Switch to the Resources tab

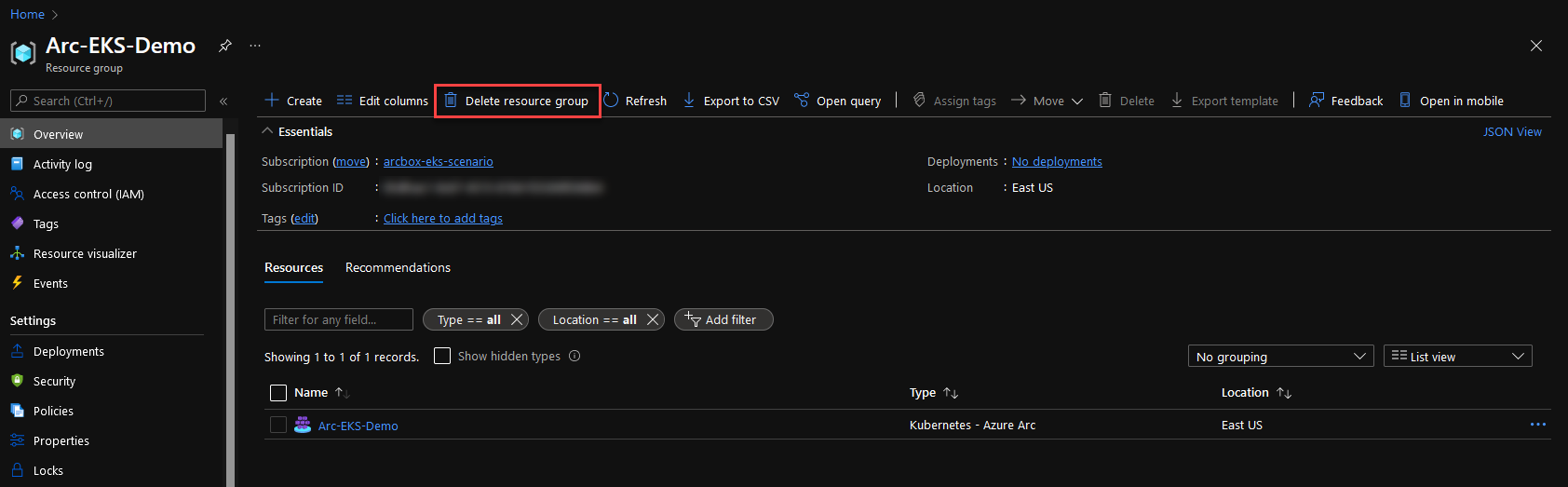(294, 267)
